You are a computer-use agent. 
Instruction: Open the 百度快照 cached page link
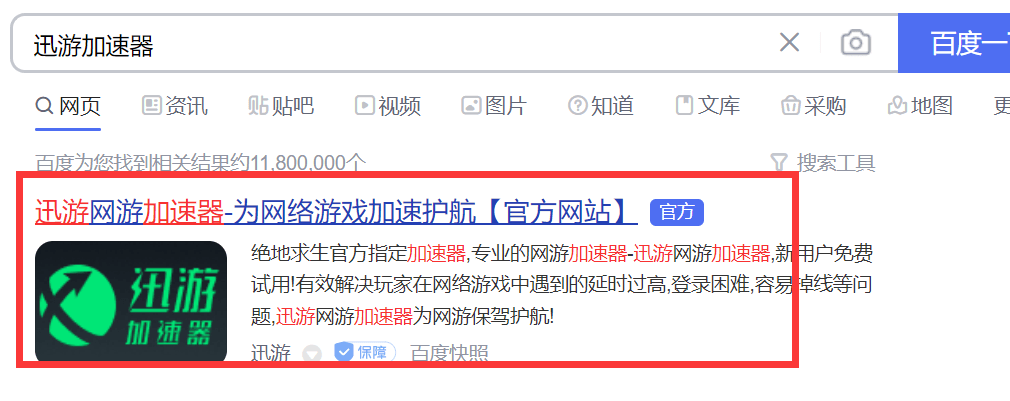point(449,353)
